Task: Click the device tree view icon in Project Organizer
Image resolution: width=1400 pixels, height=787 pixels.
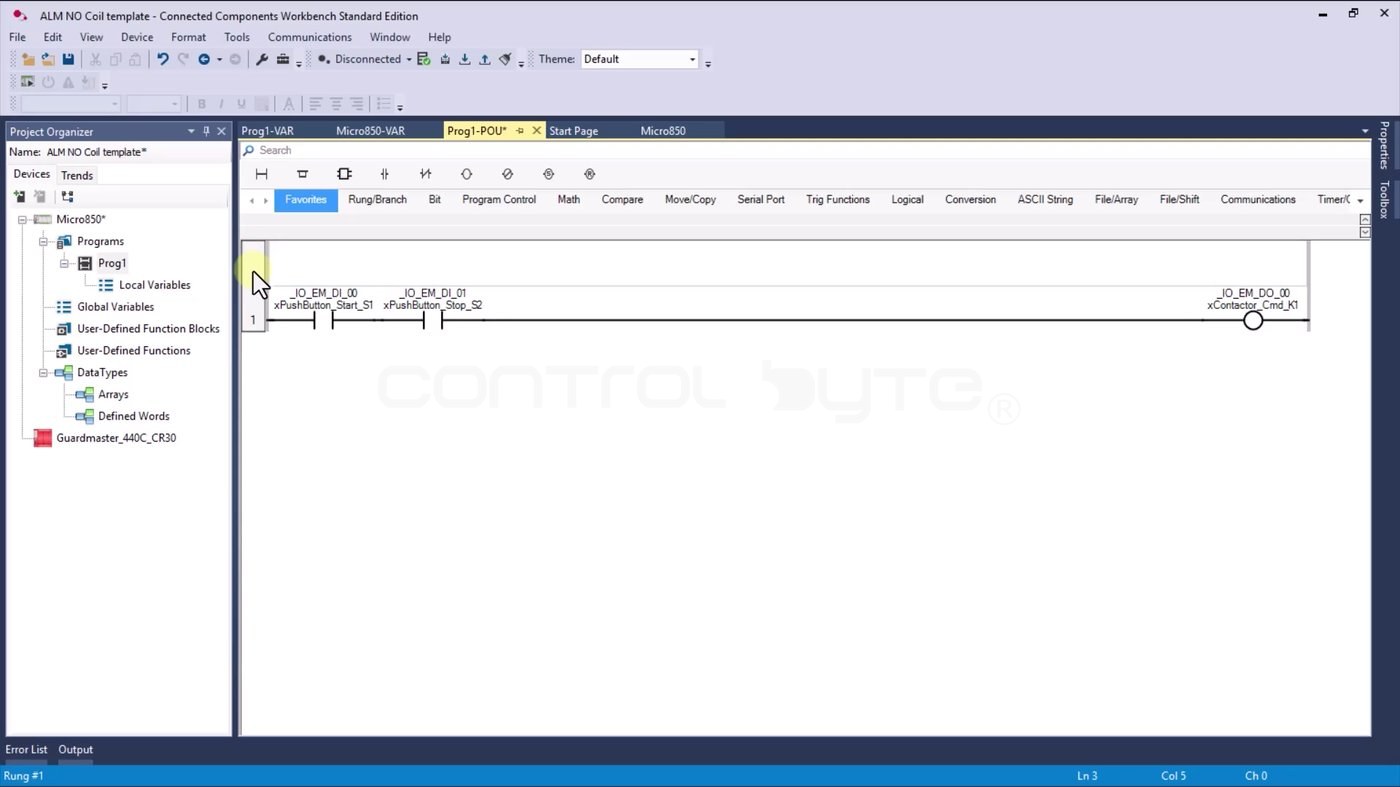Action: point(67,197)
